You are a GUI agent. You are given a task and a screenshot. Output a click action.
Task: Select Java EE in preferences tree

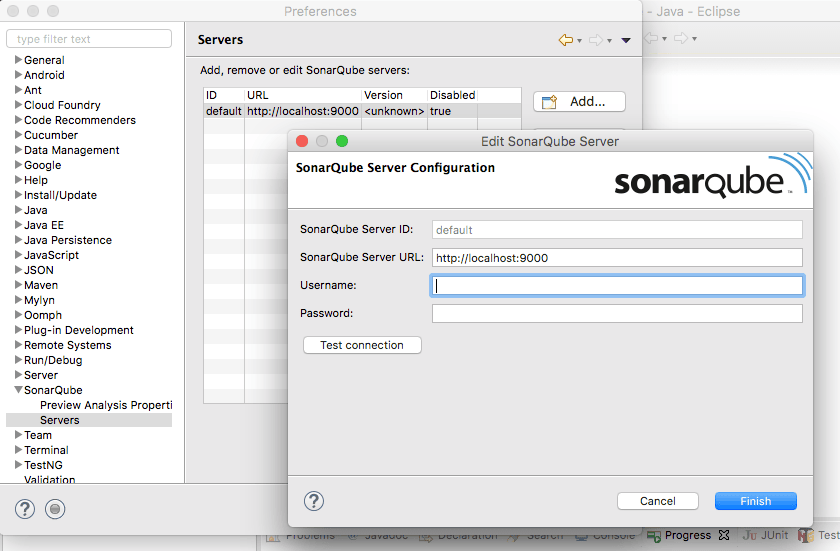click(x=44, y=225)
